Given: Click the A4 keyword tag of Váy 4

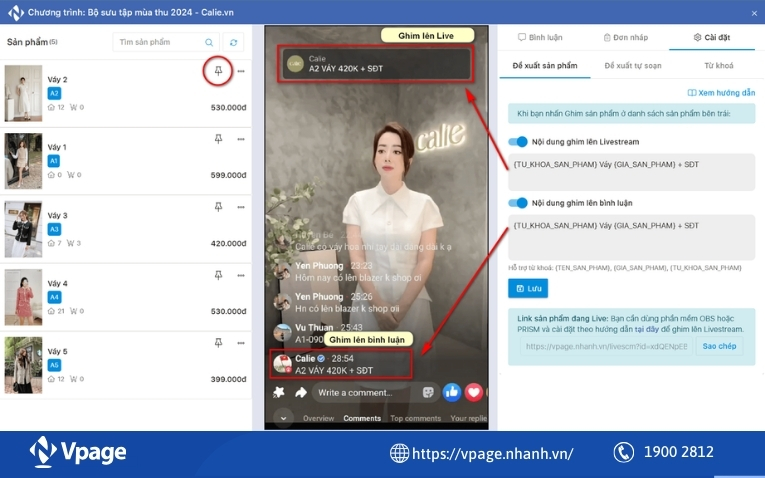Looking at the screenshot, I should (54, 297).
